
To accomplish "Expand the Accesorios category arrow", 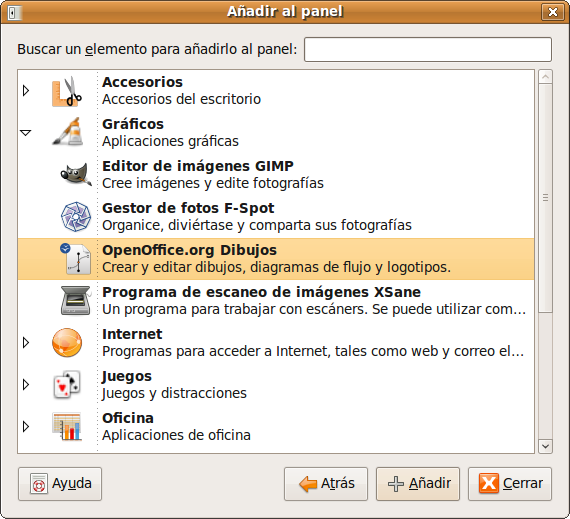I will (x=26, y=90).
